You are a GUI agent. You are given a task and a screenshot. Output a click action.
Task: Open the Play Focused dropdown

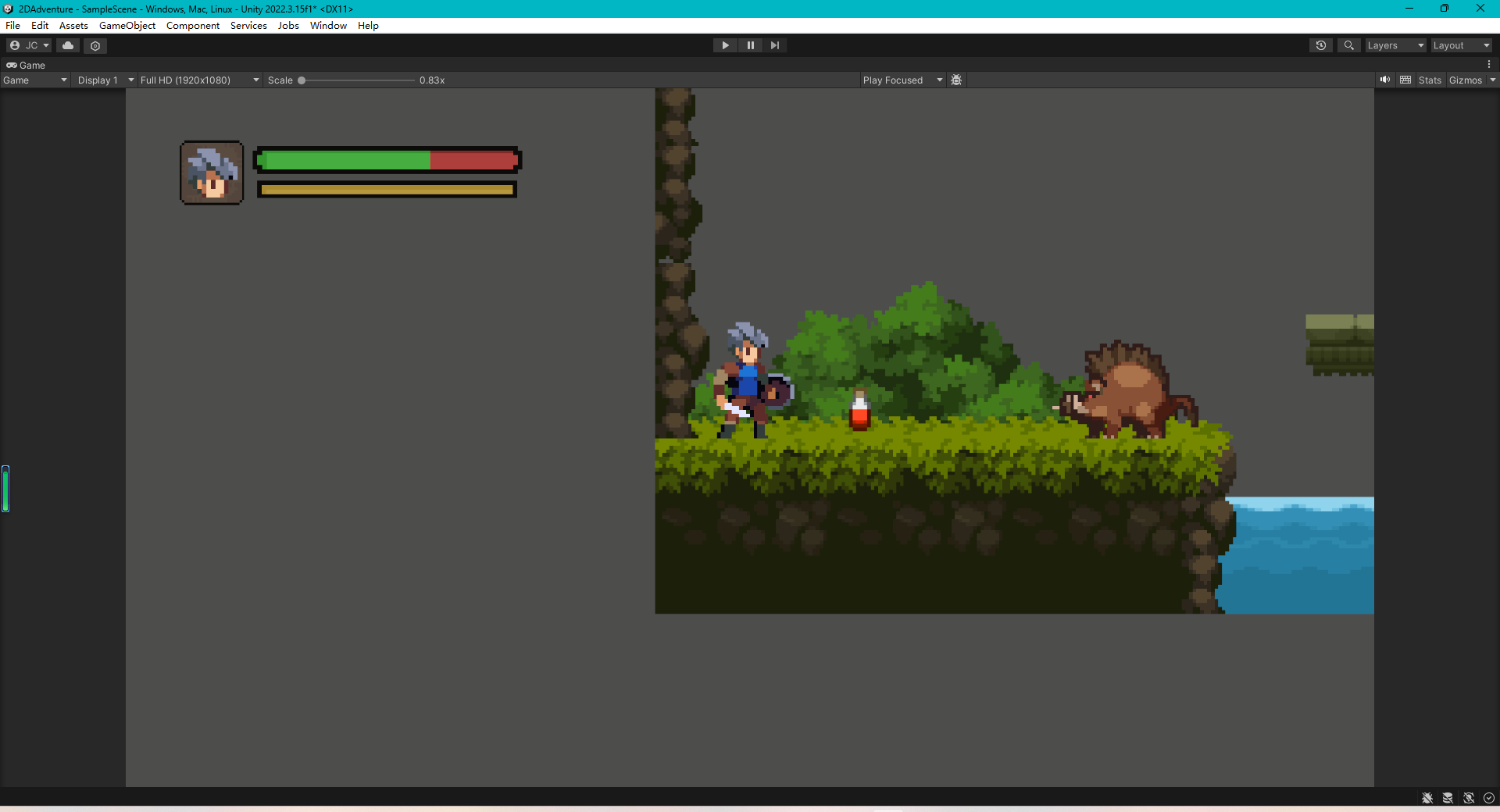pyautogui.click(x=903, y=80)
